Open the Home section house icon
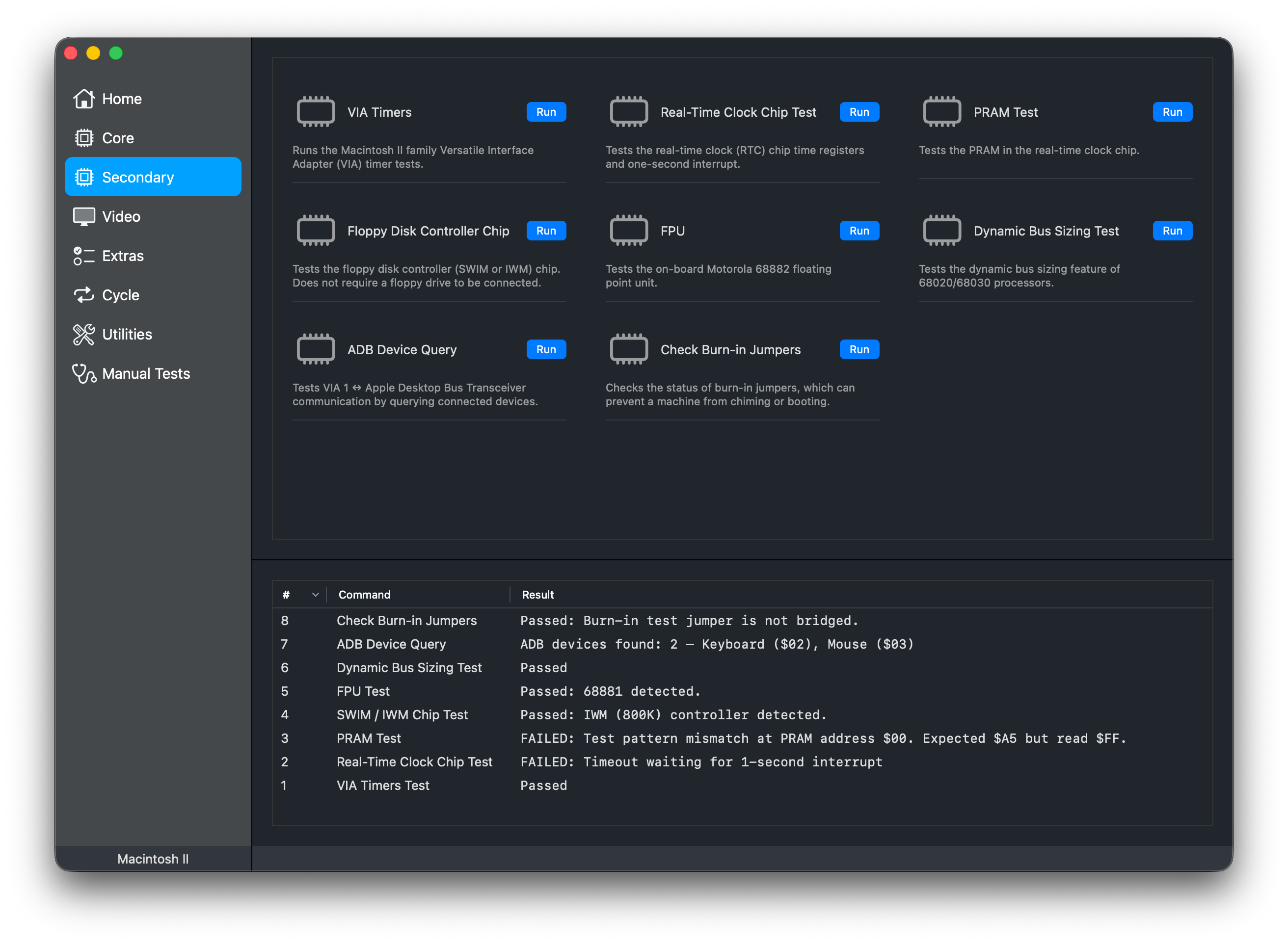Image resolution: width=1288 pixels, height=944 pixels. (x=83, y=99)
